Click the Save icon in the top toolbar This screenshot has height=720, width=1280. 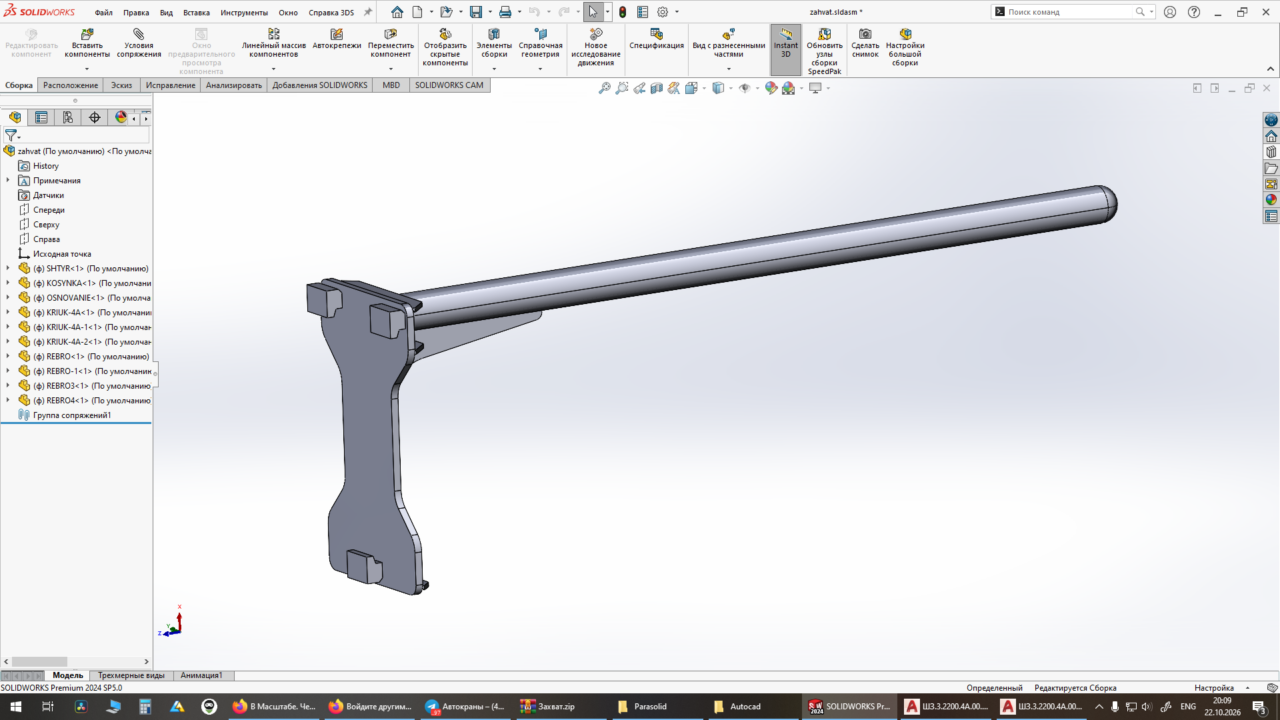(476, 12)
